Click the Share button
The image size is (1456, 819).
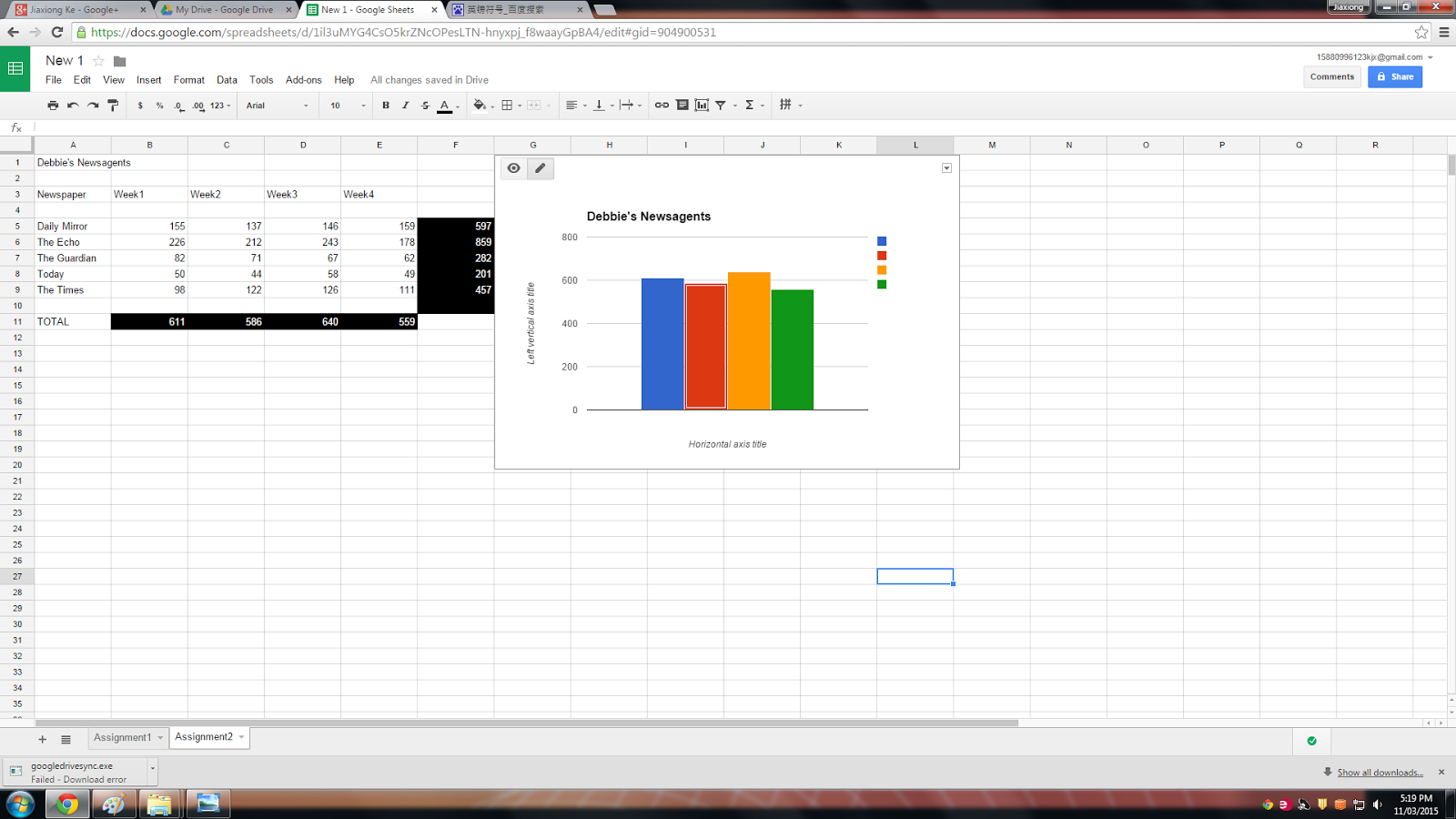point(1395,76)
